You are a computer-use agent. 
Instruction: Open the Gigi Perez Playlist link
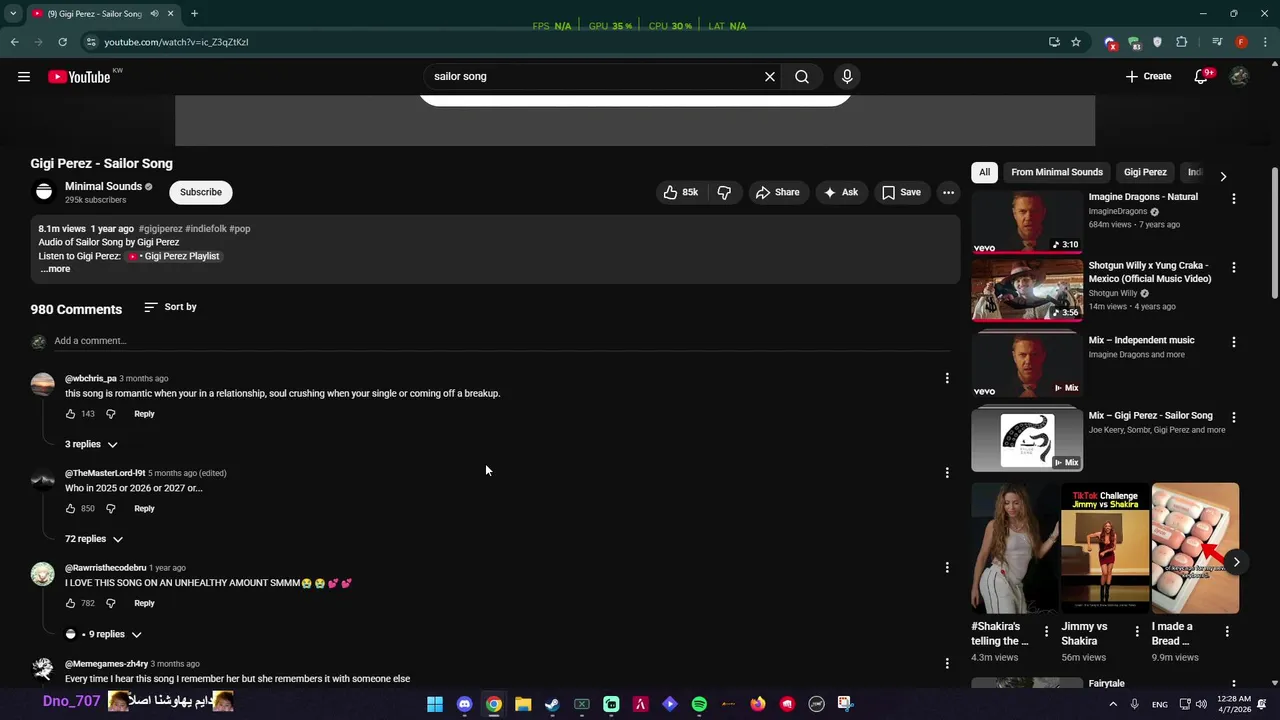173,256
